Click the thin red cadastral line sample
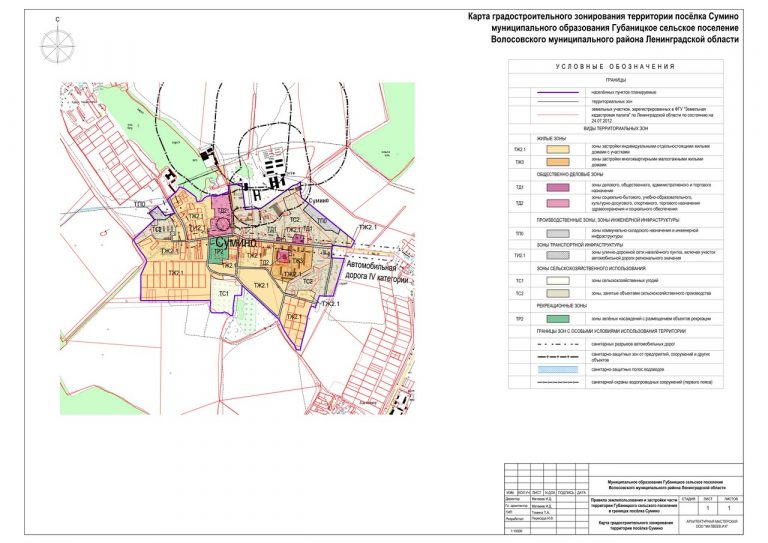 pyautogui.click(x=558, y=115)
